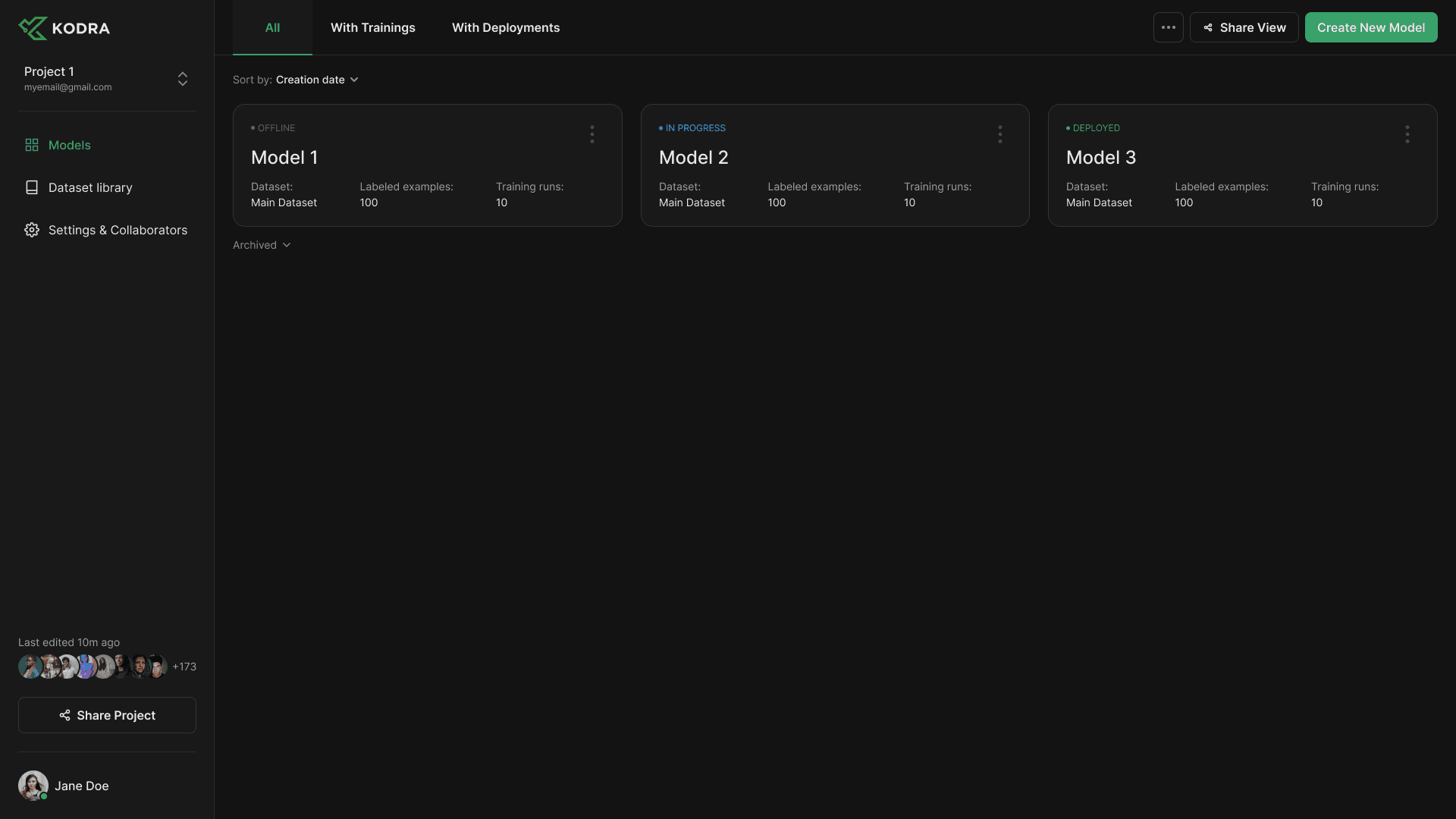The image size is (1456, 819).
Task: Click the Jane Doe user name
Action: (x=82, y=786)
